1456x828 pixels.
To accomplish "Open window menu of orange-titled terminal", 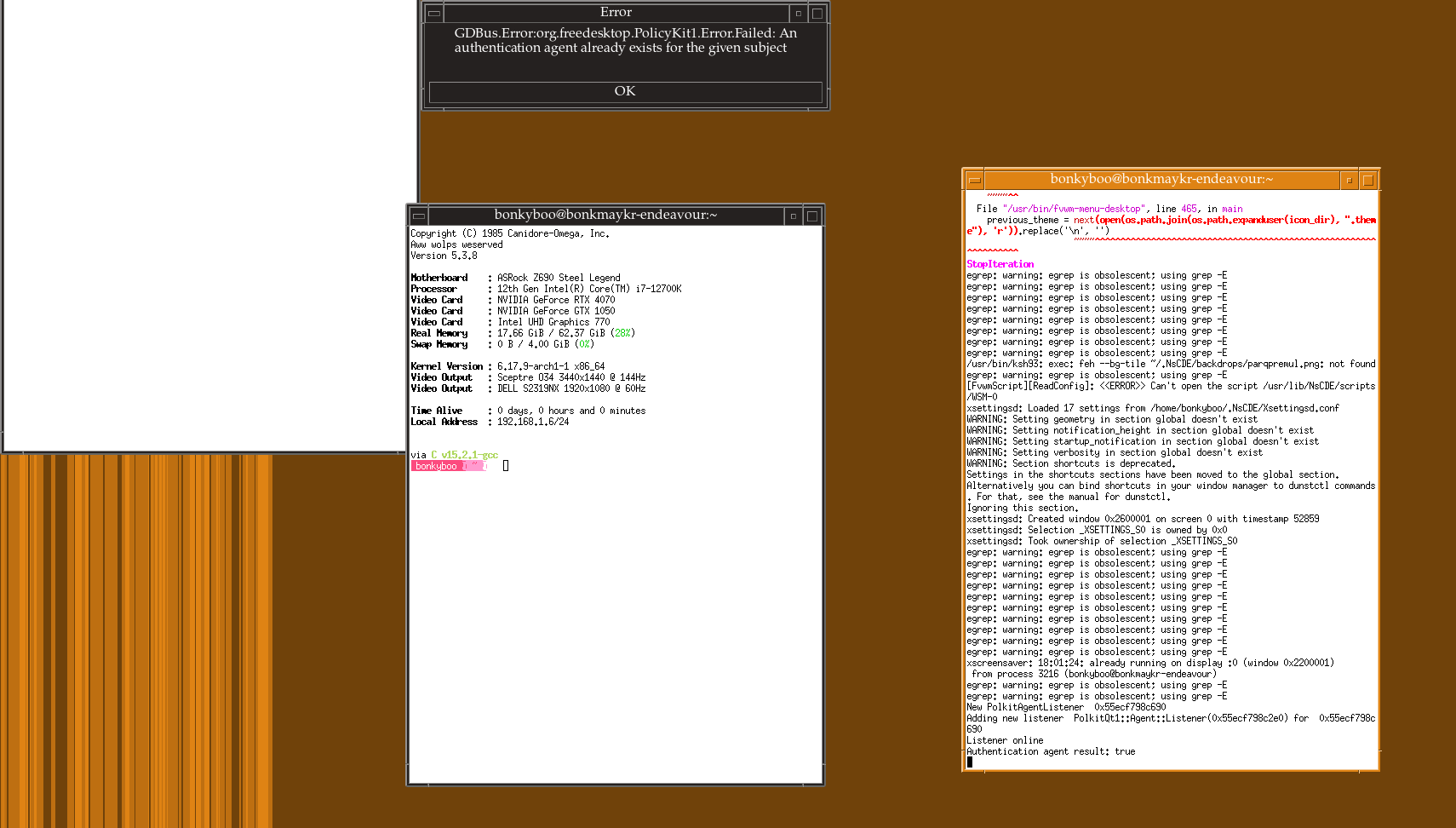I will click(x=974, y=180).
